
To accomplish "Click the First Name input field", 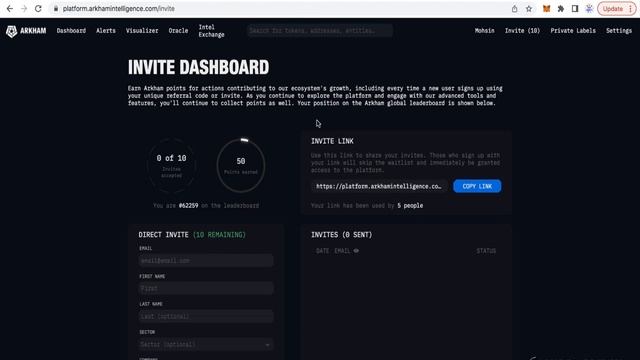I will click(206, 289).
